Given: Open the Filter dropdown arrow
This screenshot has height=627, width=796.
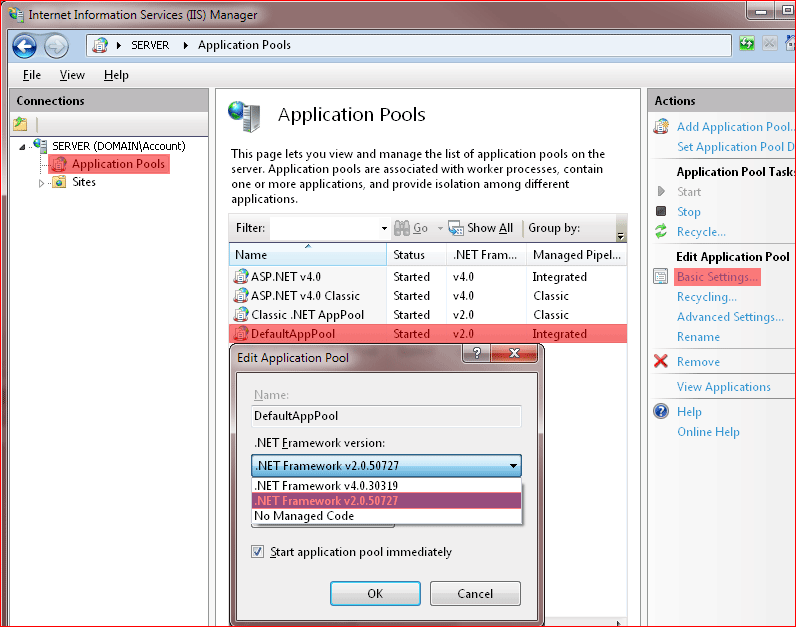Looking at the screenshot, I should (x=384, y=228).
